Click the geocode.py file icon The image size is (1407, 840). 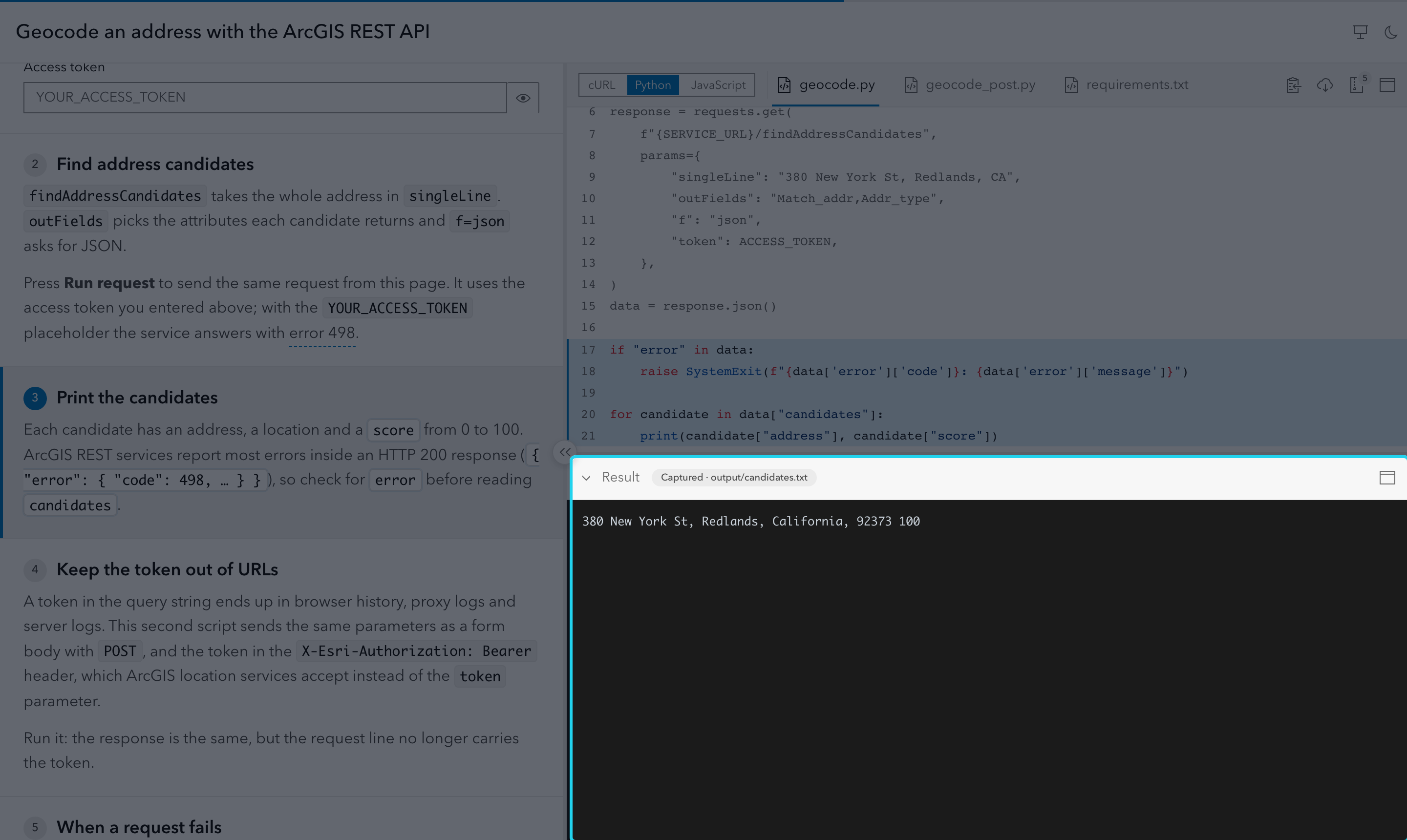(784, 85)
